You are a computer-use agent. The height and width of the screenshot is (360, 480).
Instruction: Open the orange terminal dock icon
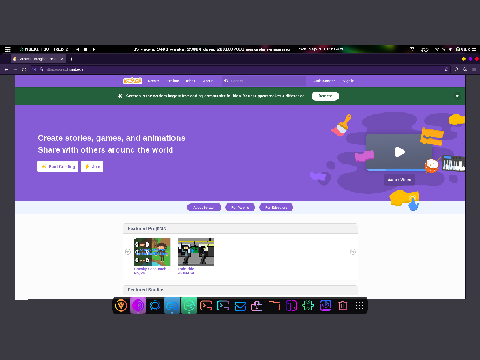pos(206,306)
